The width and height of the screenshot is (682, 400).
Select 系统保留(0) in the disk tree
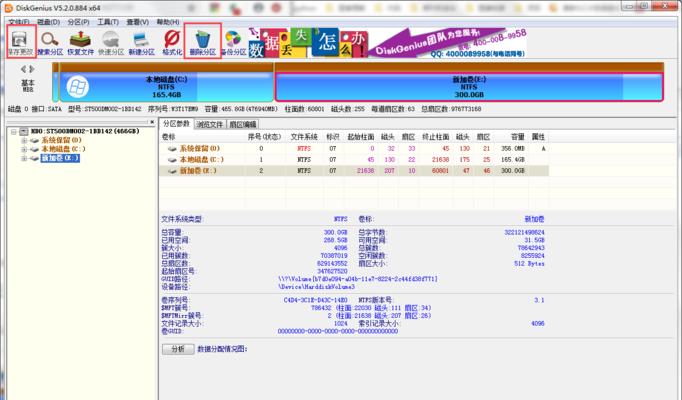pyautogui.click(x=61, y=140)
